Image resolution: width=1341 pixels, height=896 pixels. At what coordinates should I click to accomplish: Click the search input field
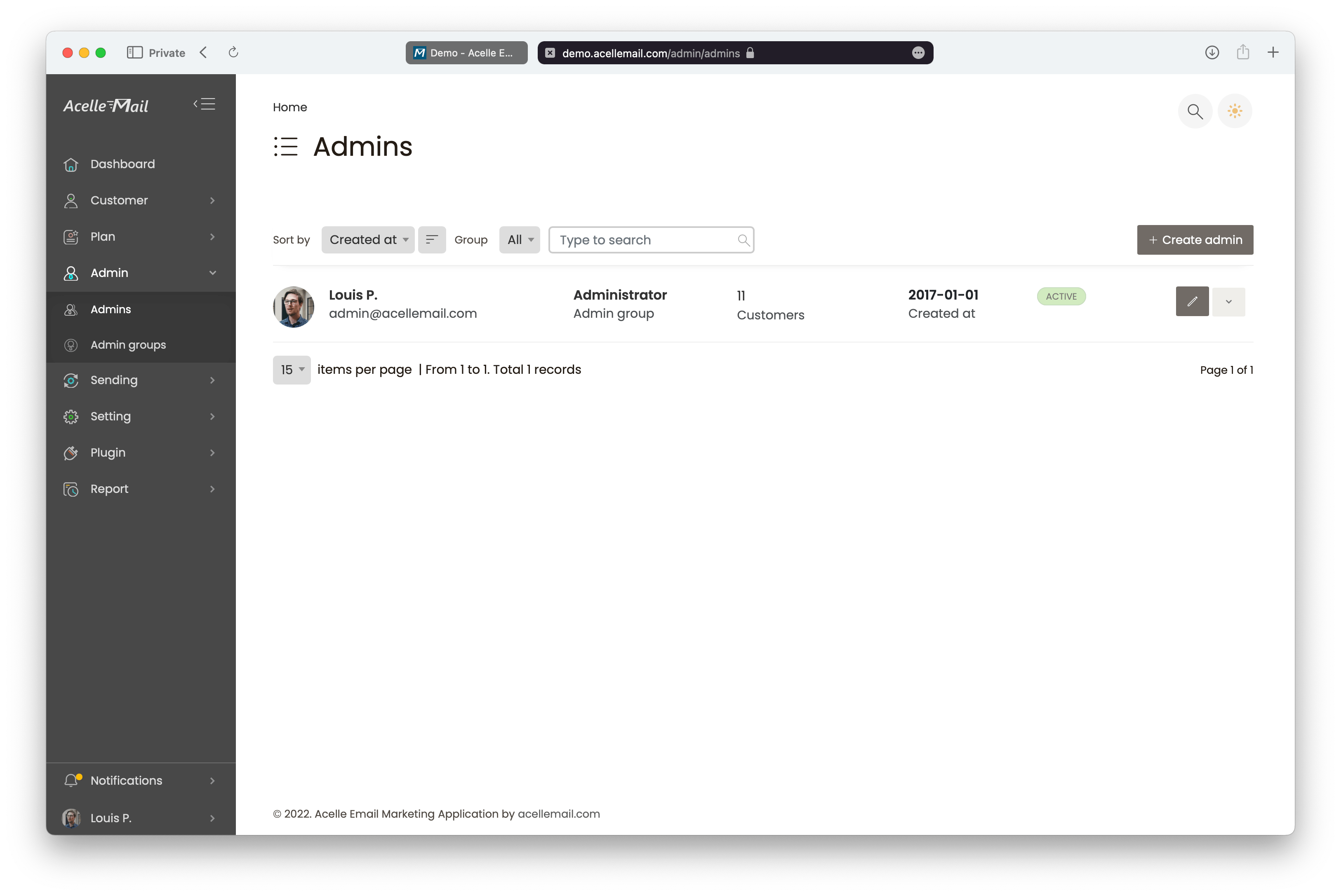coord(651,239)
